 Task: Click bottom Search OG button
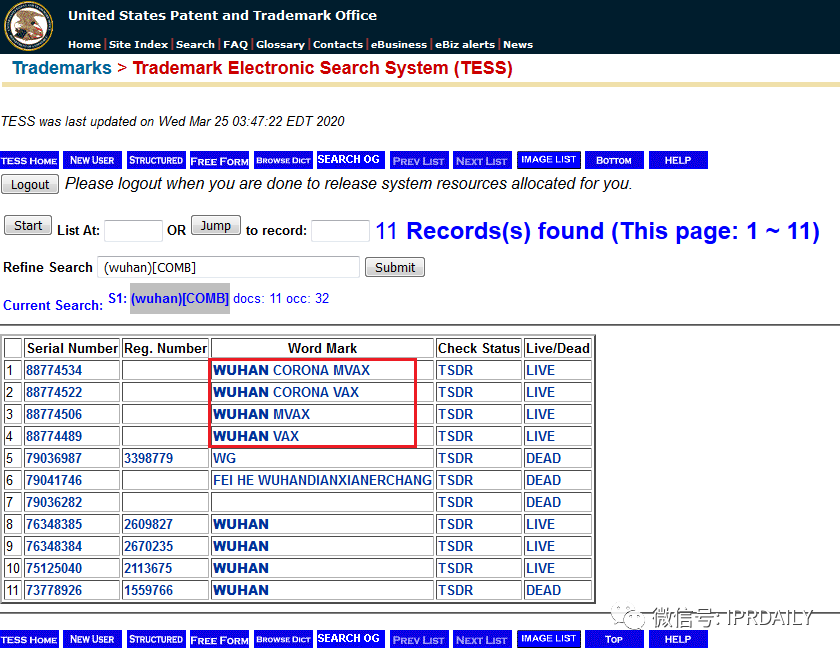[350, 639]
